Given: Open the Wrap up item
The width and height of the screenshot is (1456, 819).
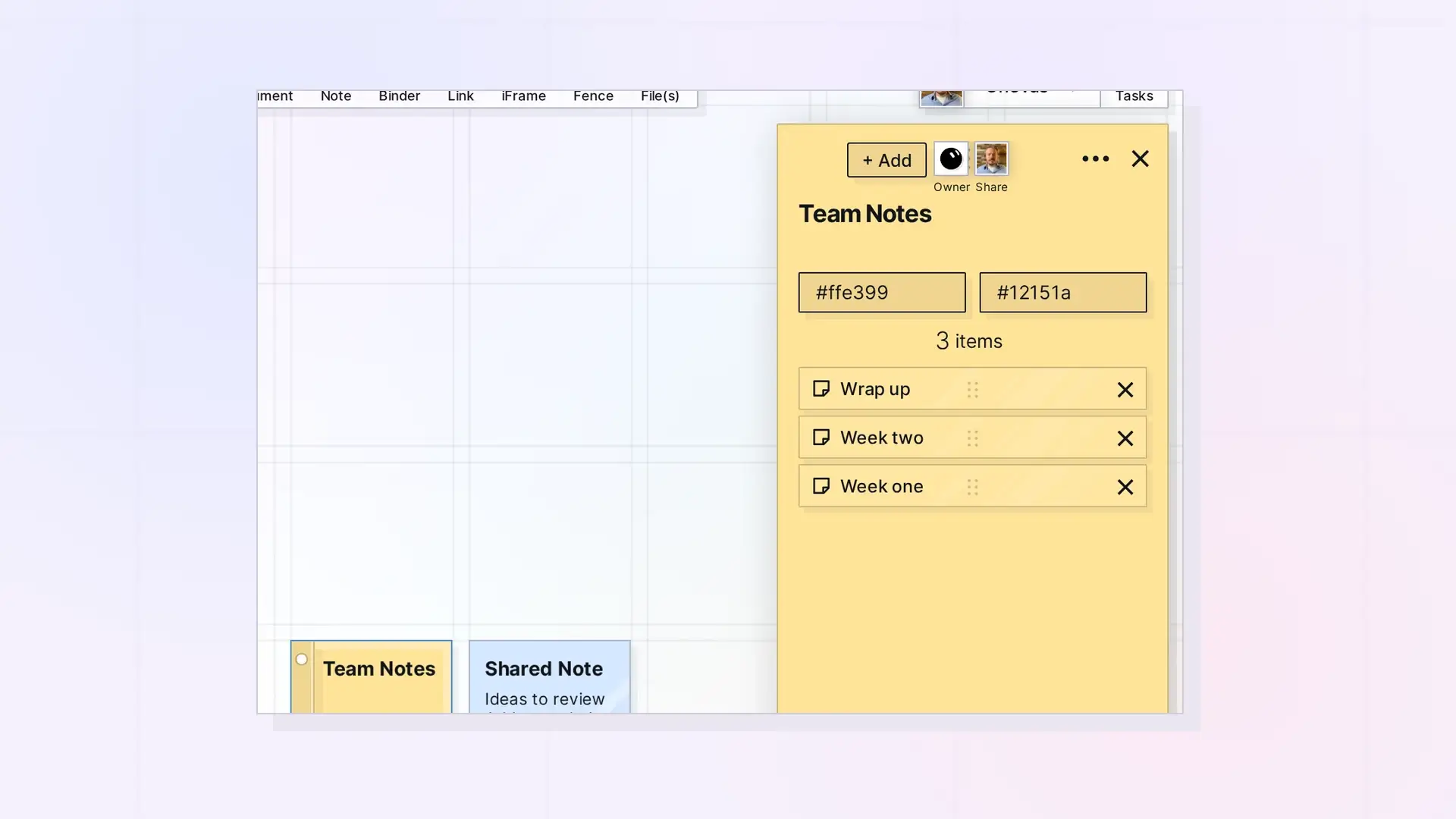Looking at the screenshot, I should click(x=972, y=388).
